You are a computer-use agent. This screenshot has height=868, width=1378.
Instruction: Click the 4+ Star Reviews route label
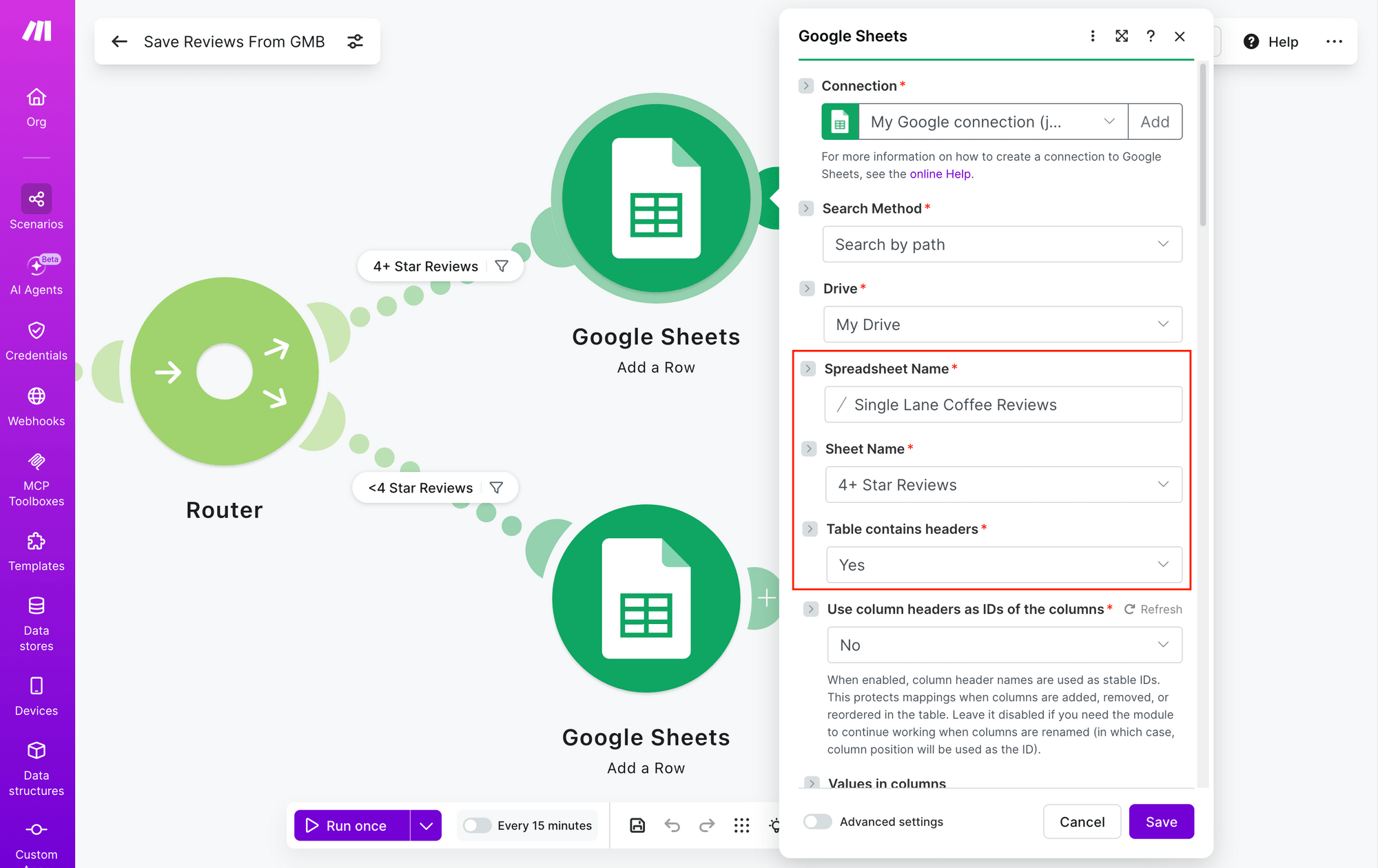pyautogui.click(x=426, y=266)
